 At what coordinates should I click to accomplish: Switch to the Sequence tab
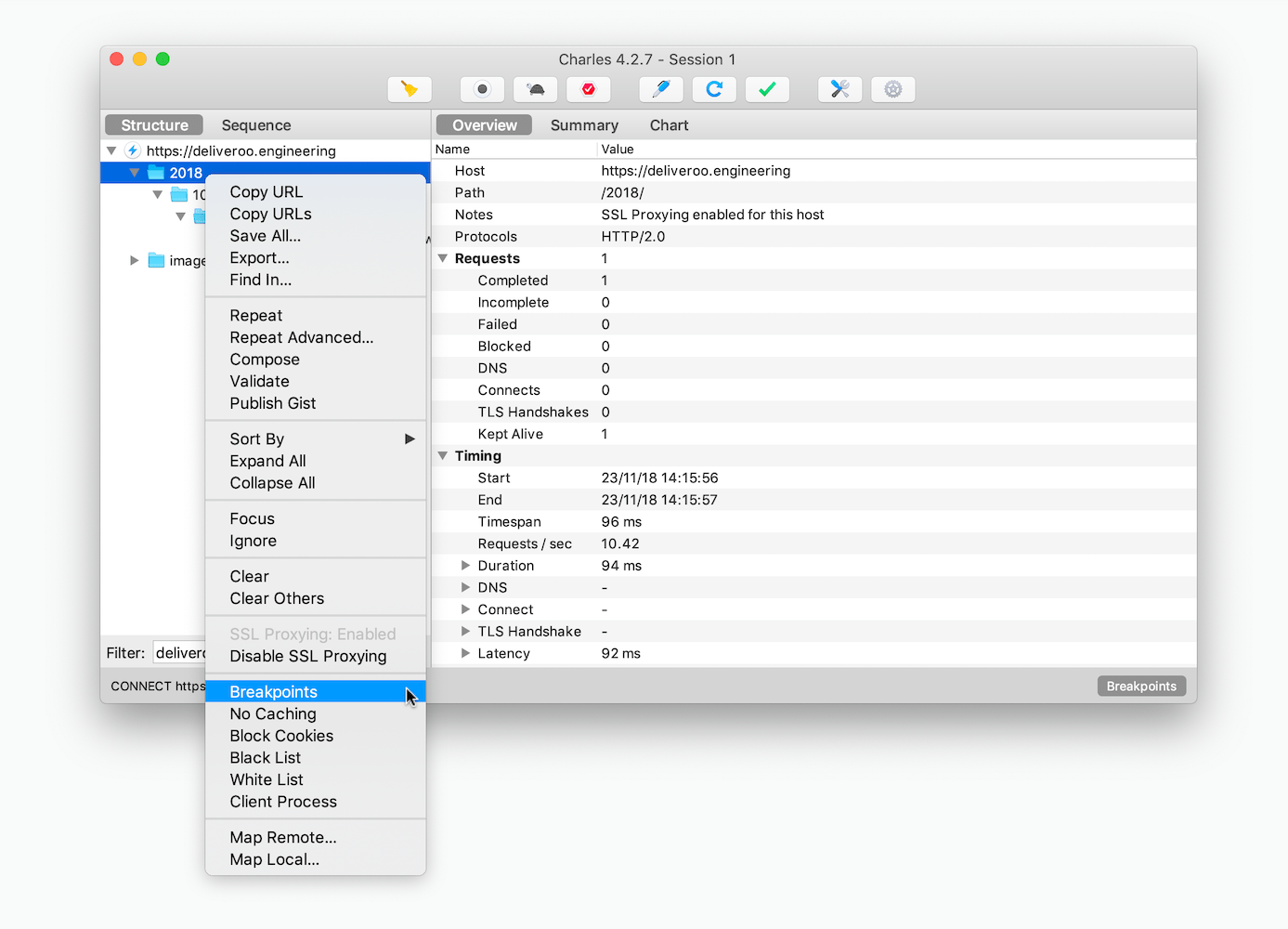click(x=256, y=125)
